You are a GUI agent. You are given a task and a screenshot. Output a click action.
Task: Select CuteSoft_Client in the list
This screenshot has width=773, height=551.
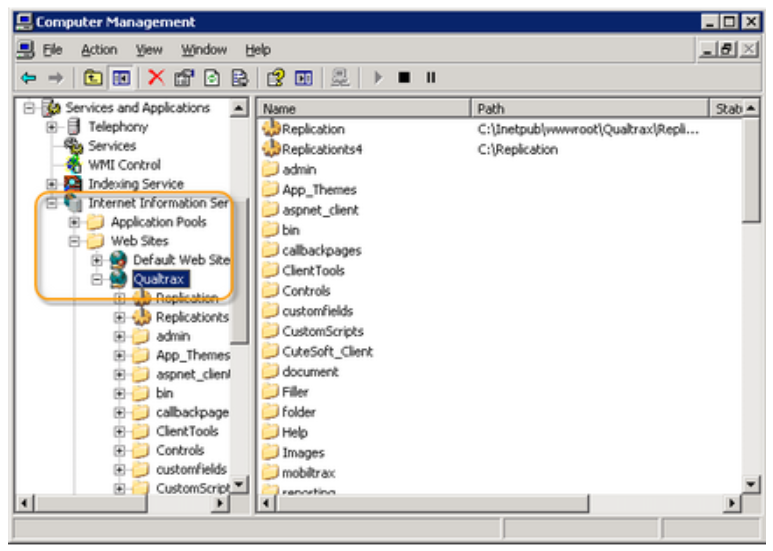327,351
